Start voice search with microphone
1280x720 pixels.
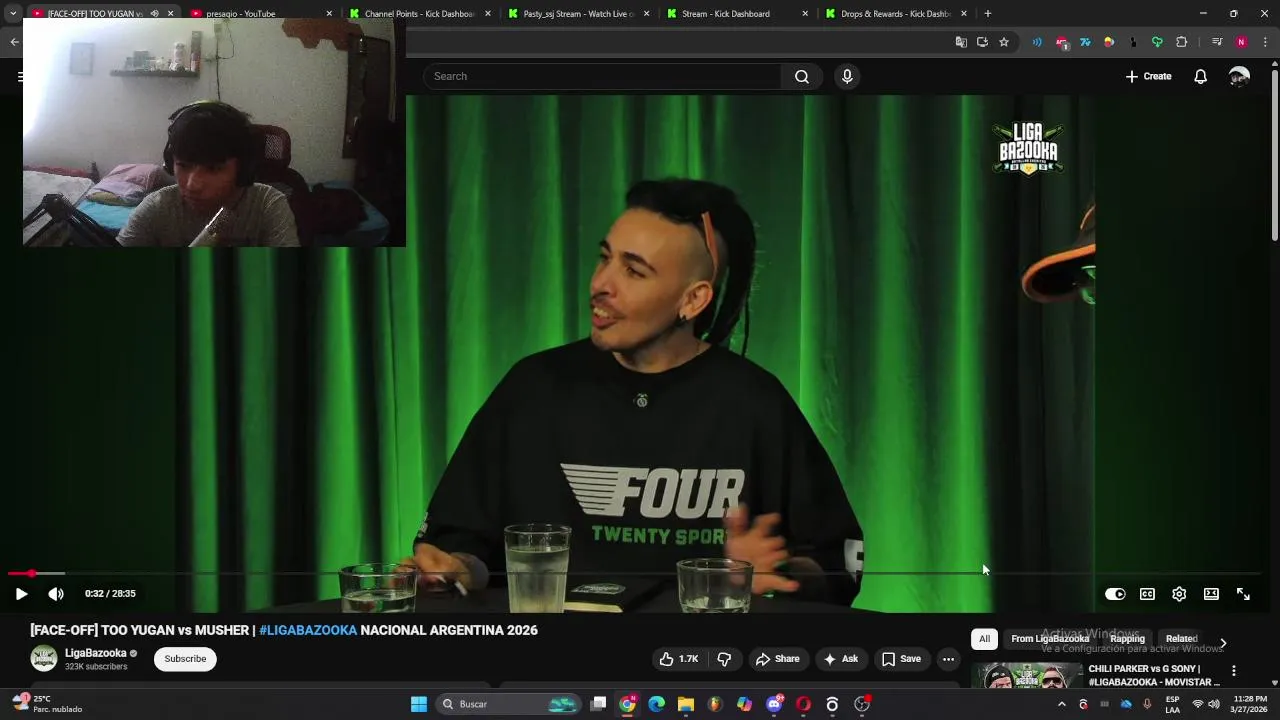click(847, 76)
